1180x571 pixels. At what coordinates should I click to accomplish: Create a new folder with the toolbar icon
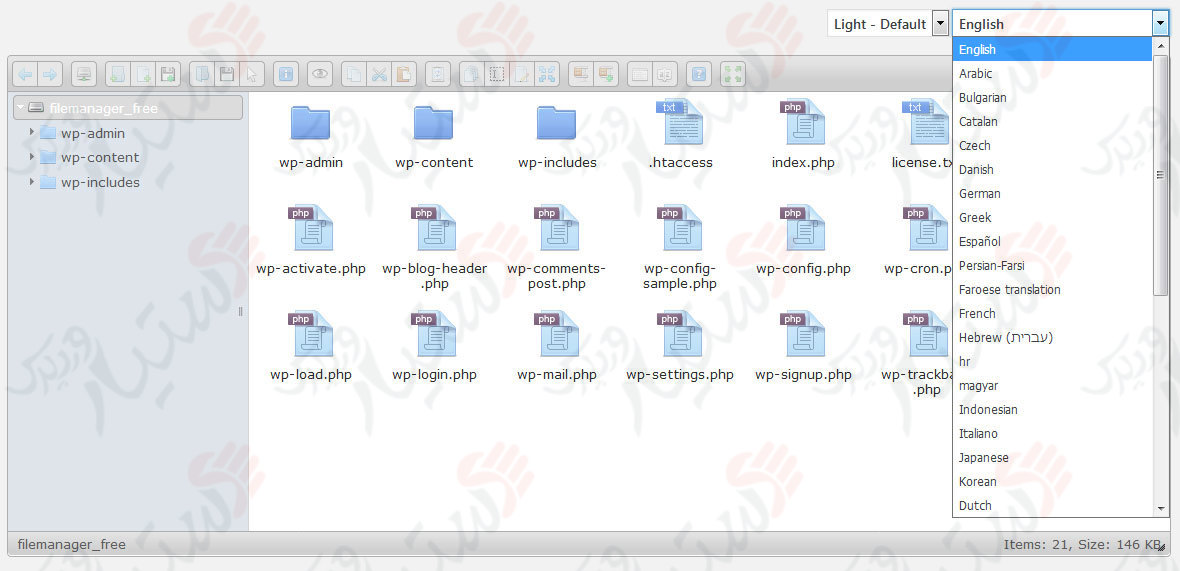[117, 74]
